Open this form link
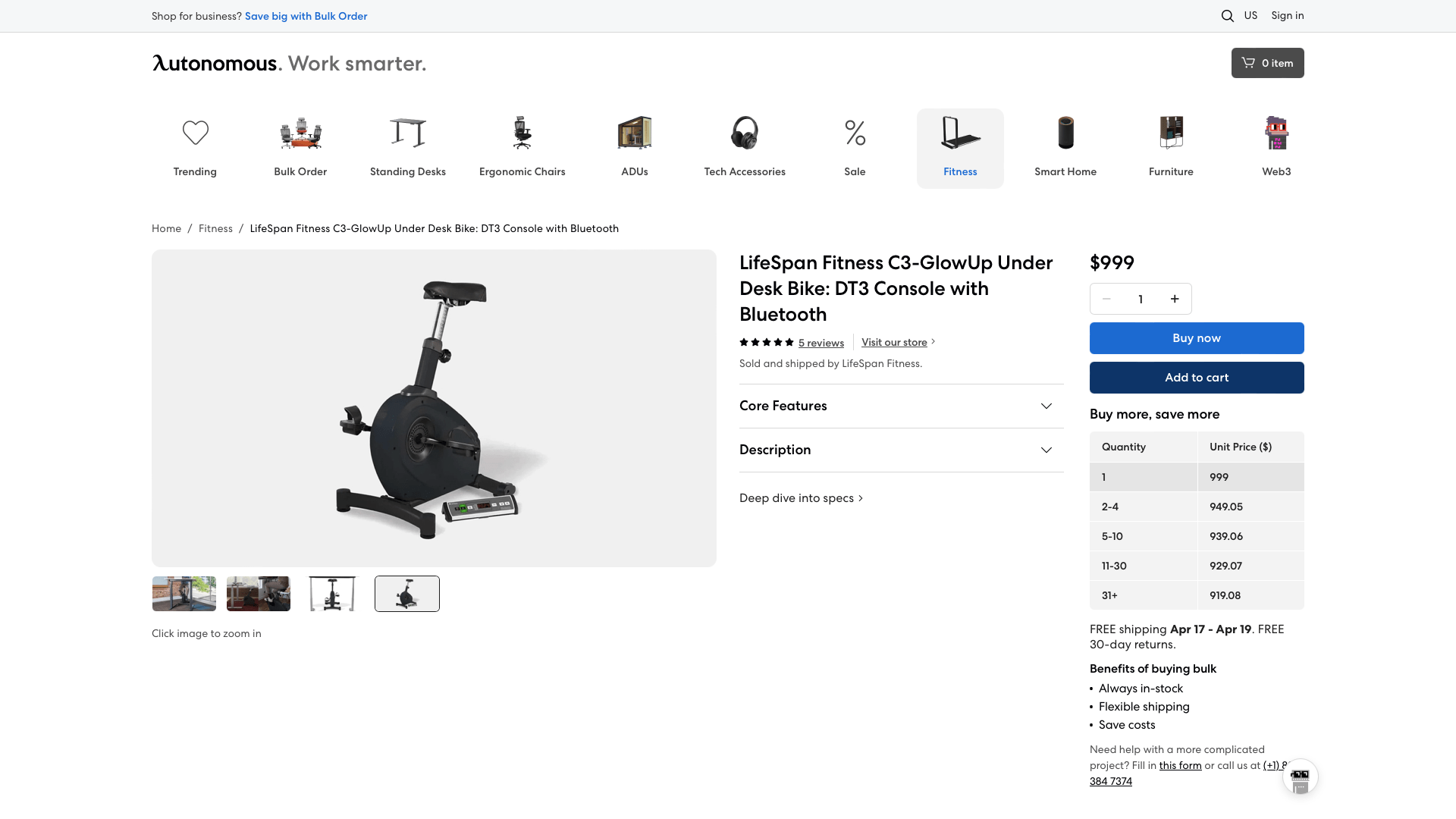Screen dimensions: 1456x819 (1180, 766)
